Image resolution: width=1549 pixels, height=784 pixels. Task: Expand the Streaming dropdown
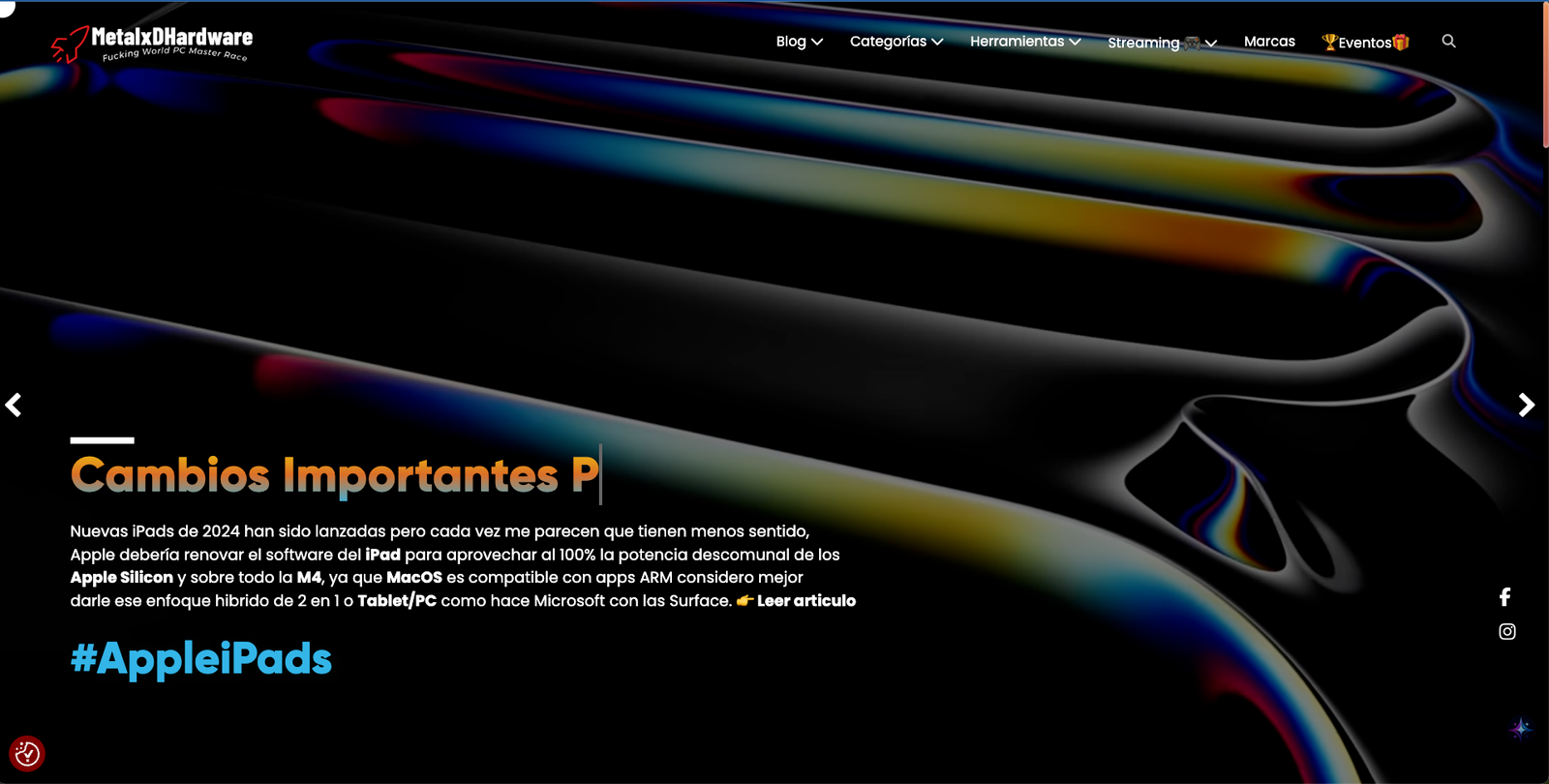pos(1162,43)
